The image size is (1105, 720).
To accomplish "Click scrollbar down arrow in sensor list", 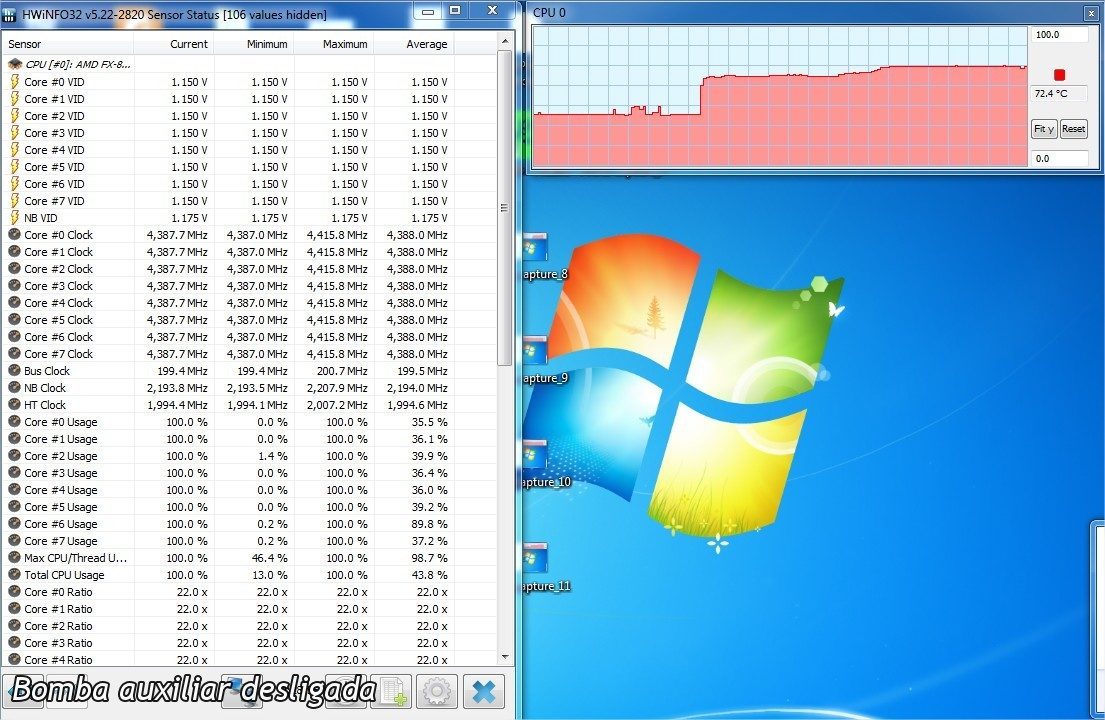I will click(x=505, y=657).
